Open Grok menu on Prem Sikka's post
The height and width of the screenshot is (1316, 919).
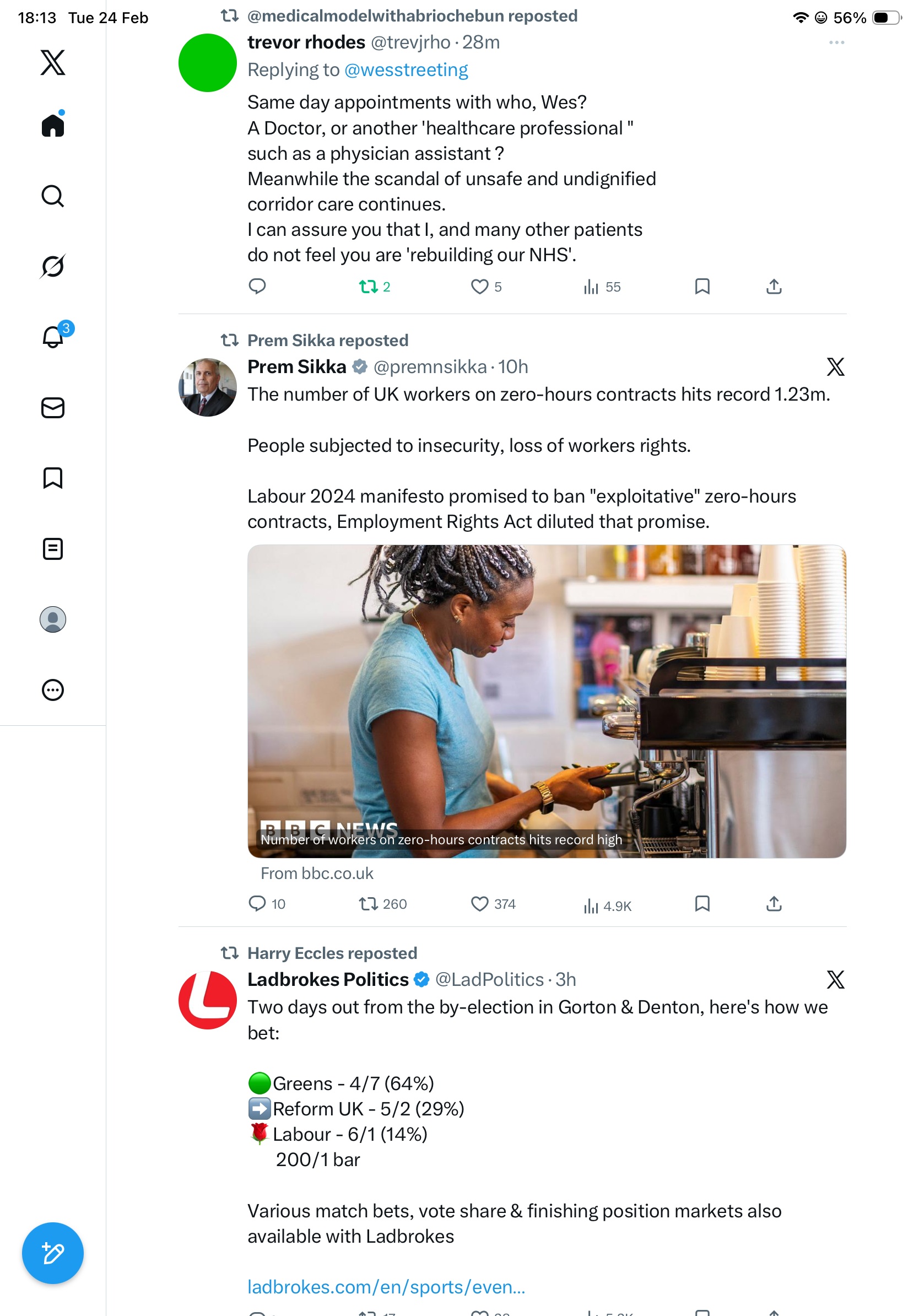[x=835, y=367]
